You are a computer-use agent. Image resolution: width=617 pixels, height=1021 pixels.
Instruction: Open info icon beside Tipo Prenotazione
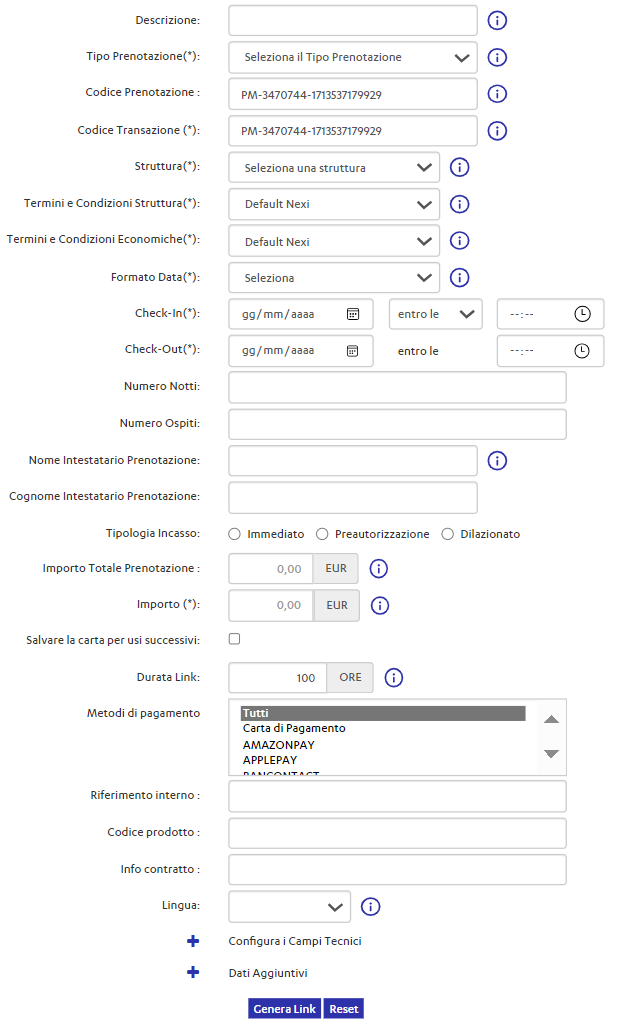(x=497, y=57)
